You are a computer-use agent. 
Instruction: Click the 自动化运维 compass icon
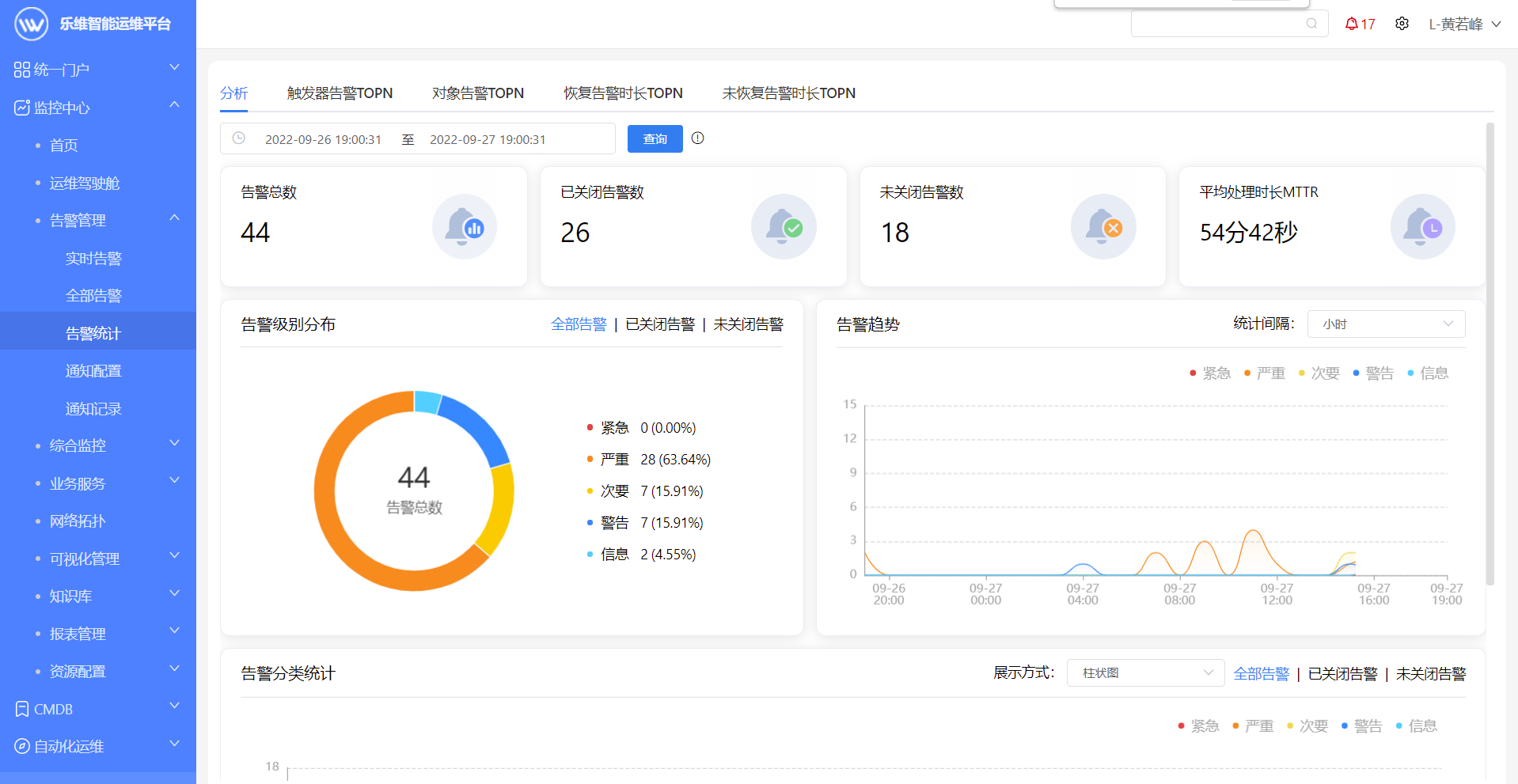[22, 746]
